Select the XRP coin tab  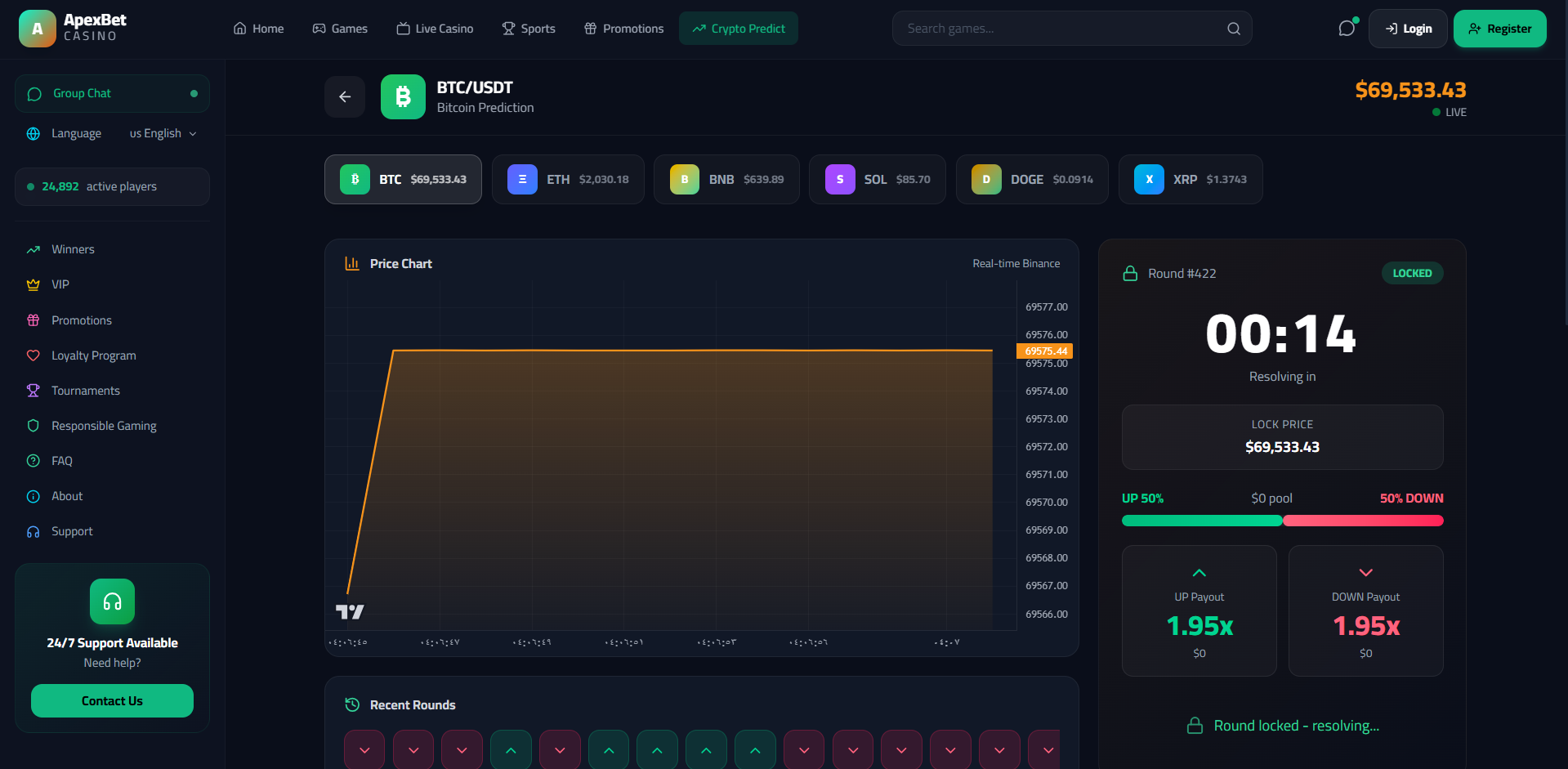click(1191, 179)
